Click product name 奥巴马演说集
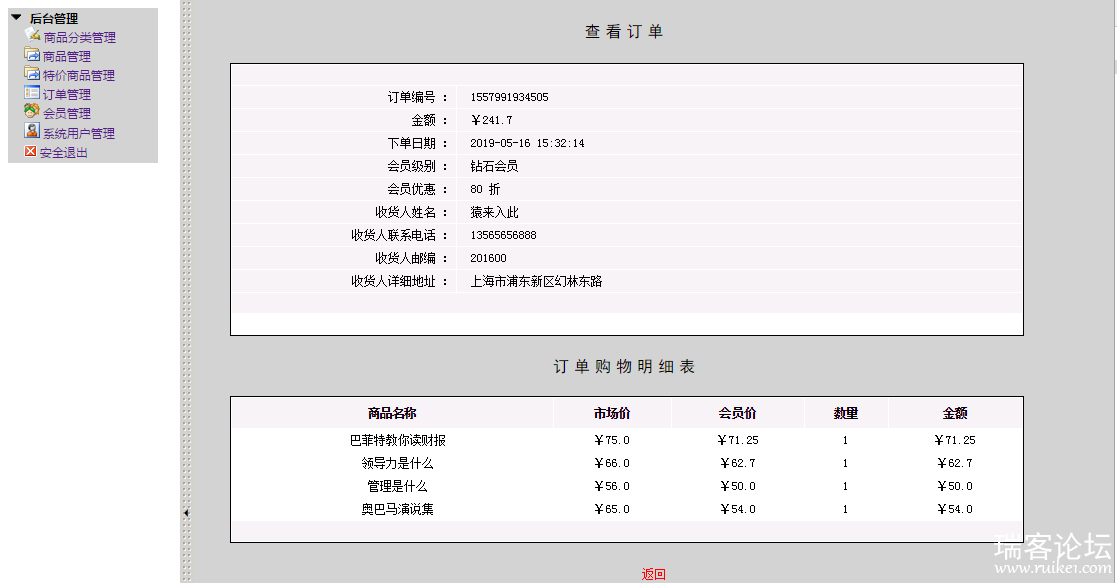 click(398, 509)
